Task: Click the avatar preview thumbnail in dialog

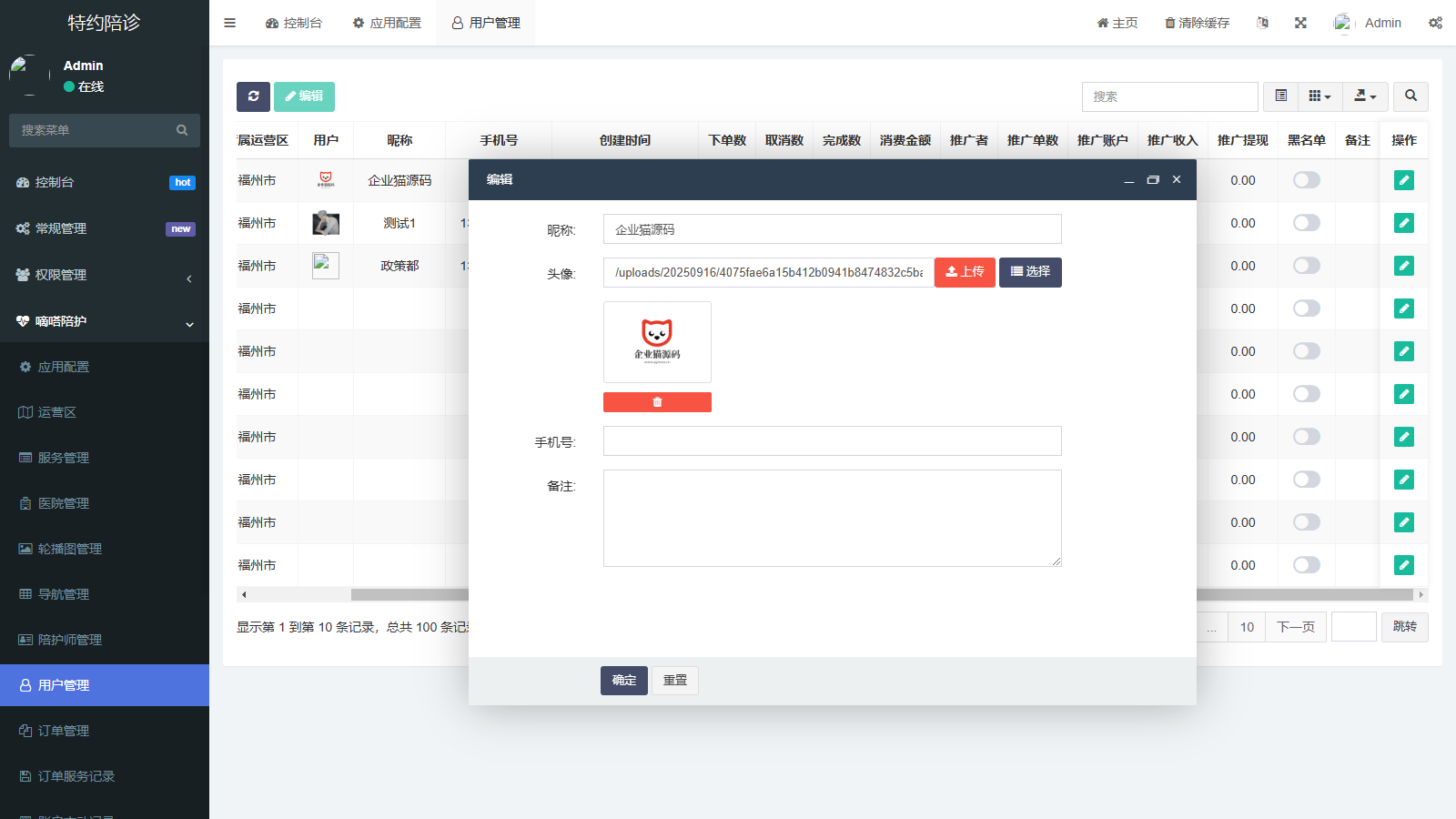Action: [657, 342]
